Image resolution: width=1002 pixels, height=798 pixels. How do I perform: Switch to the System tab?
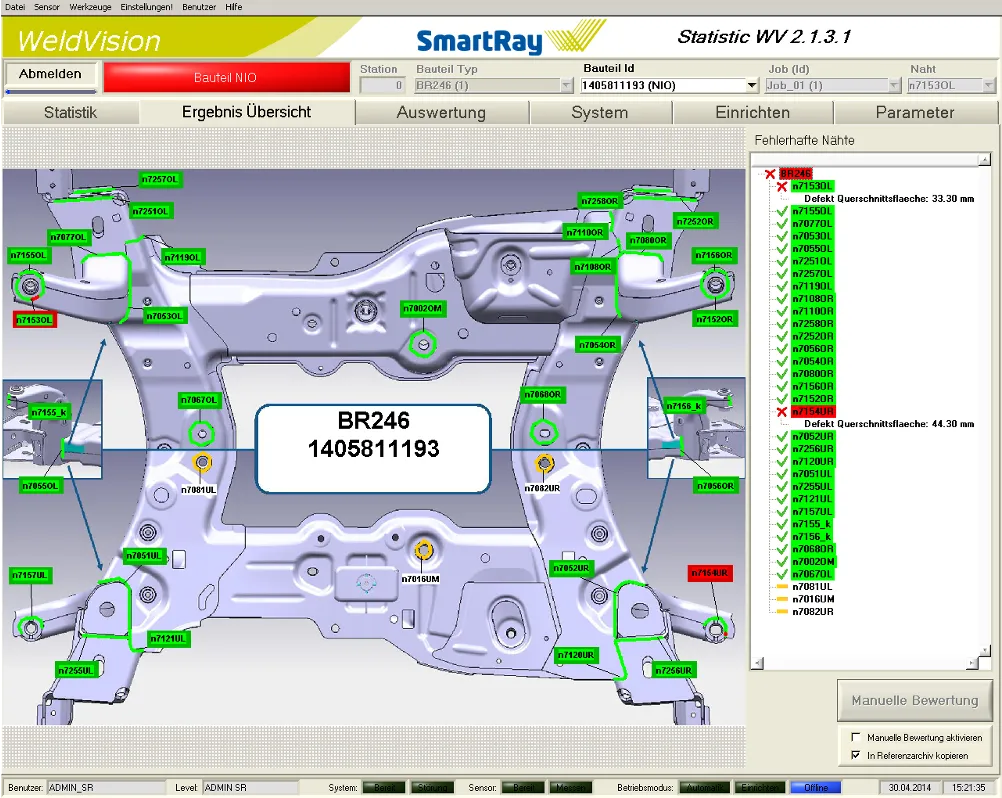[x=600, y=112]
